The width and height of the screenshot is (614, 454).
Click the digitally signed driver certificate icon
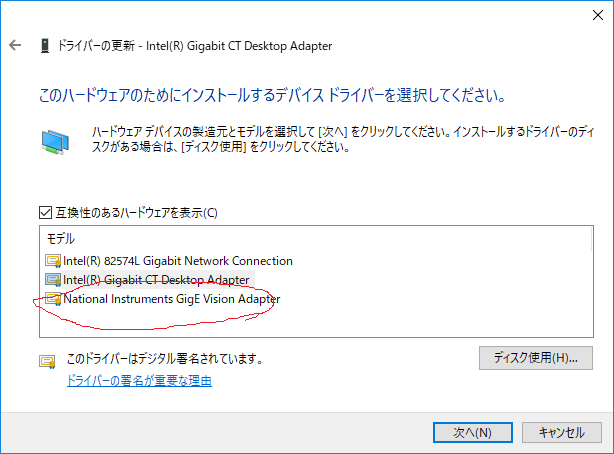(x=47, y=361)
